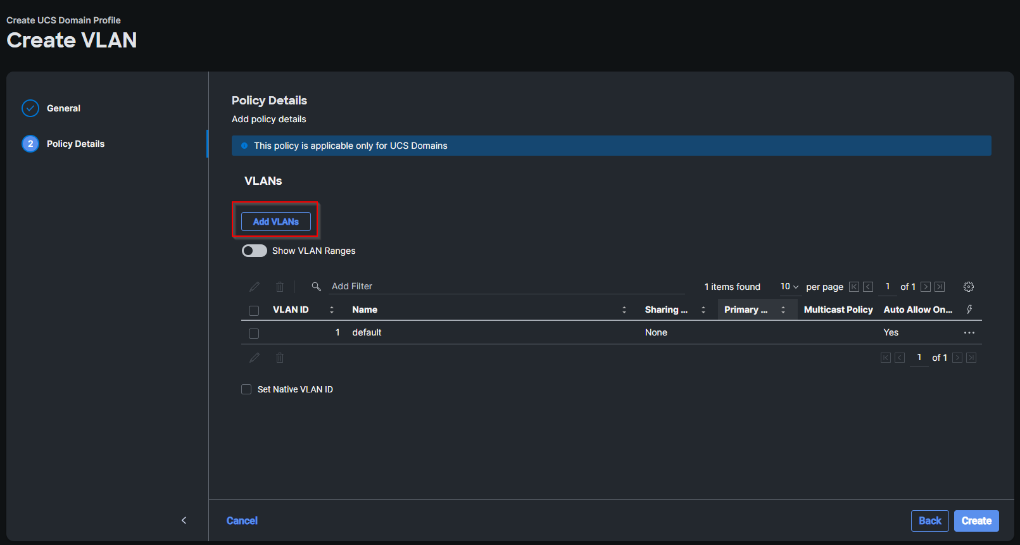The width and height of the screenshot is (1020, 545).
Task: Open the row actions ellipsis for default VLAN
Action: tap(968, 332)
